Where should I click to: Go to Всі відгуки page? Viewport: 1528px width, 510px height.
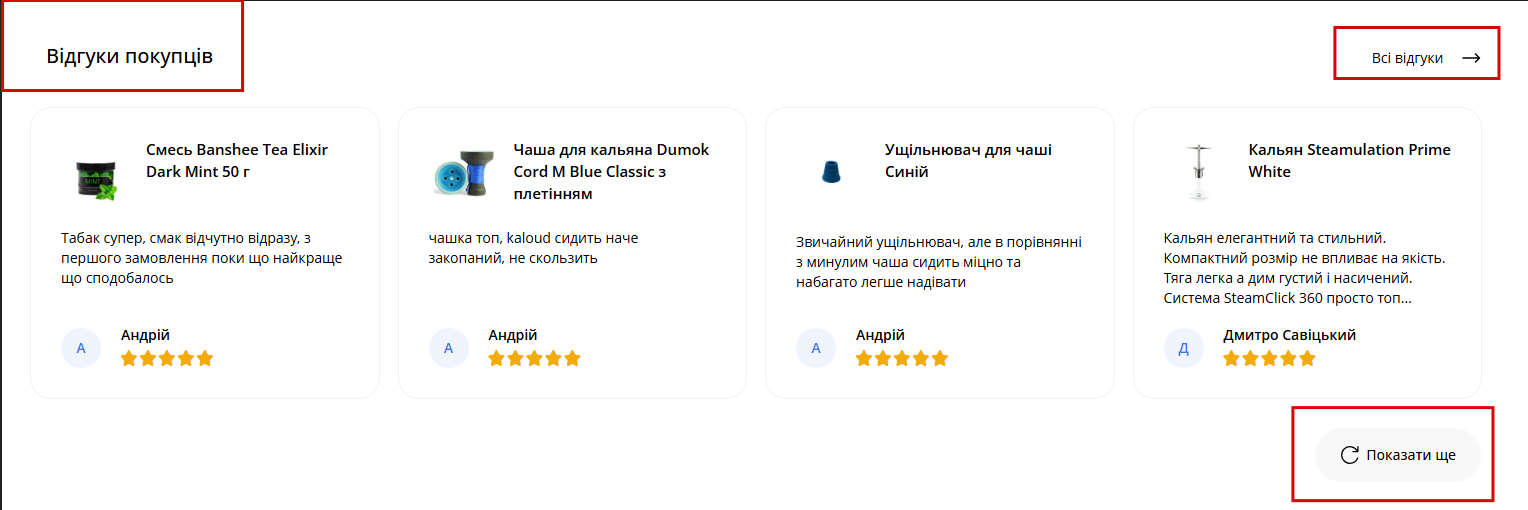point(1407,58)
